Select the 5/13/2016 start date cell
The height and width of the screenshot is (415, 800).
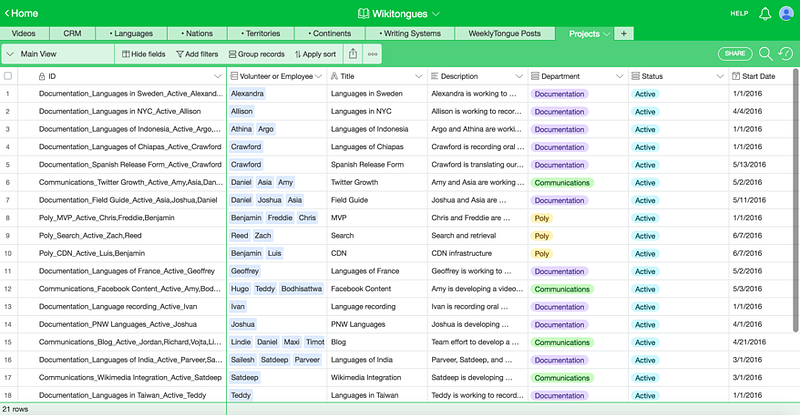(760, 164)
